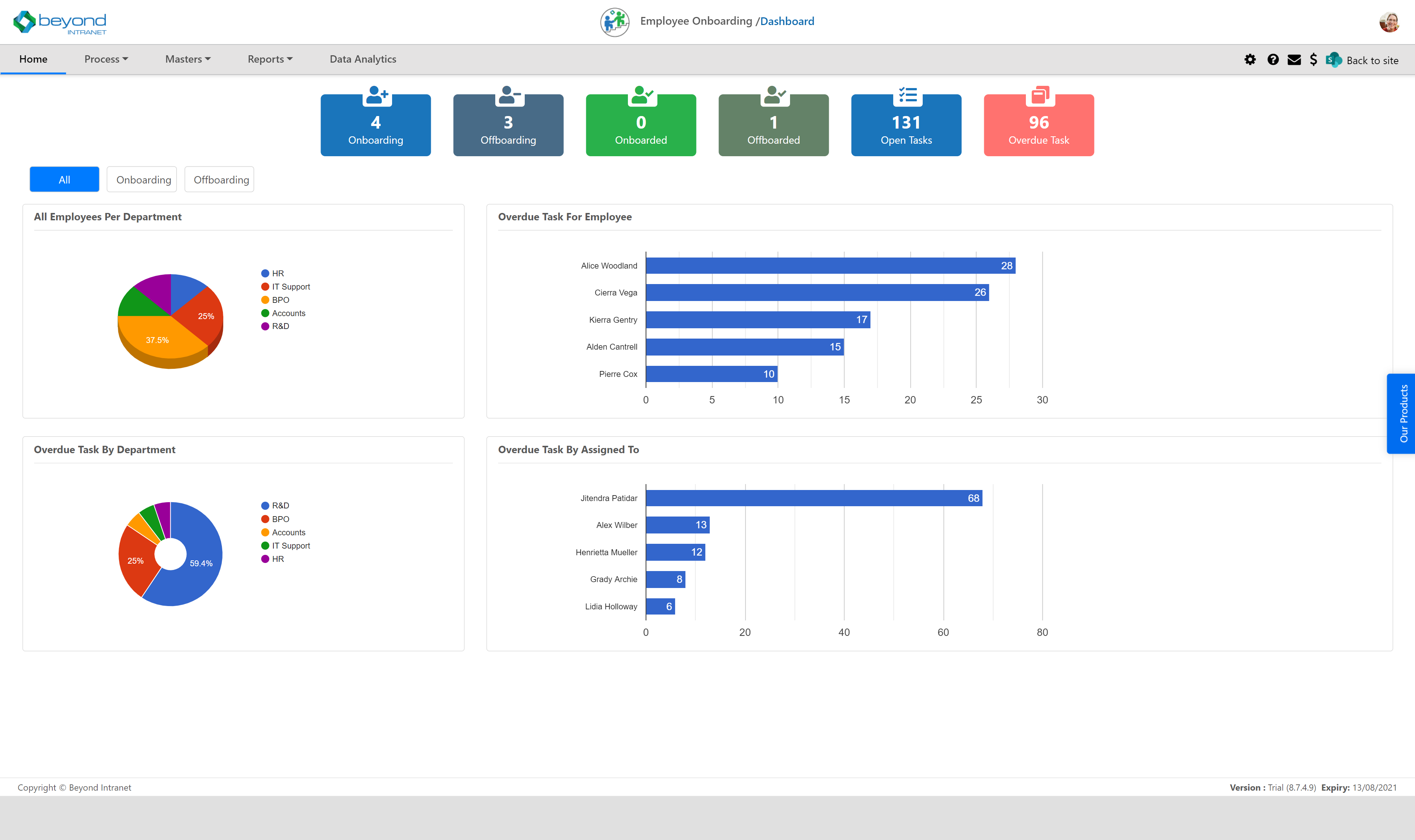Screen dimensions: 1415x840
Task: Click the Back to site link
Action: [1372, 60]
